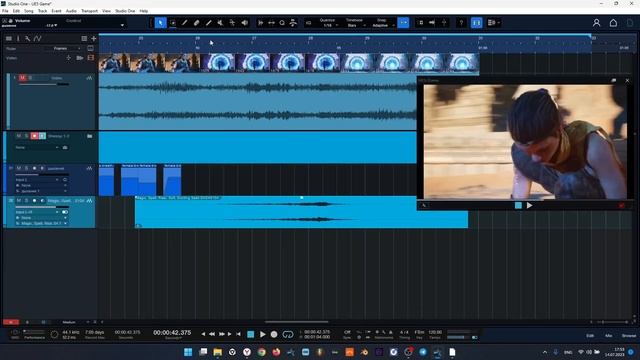Click the Zoom magnifier icon in toolbar
This screenshot has width=640, height=360.
click(282, 23)
